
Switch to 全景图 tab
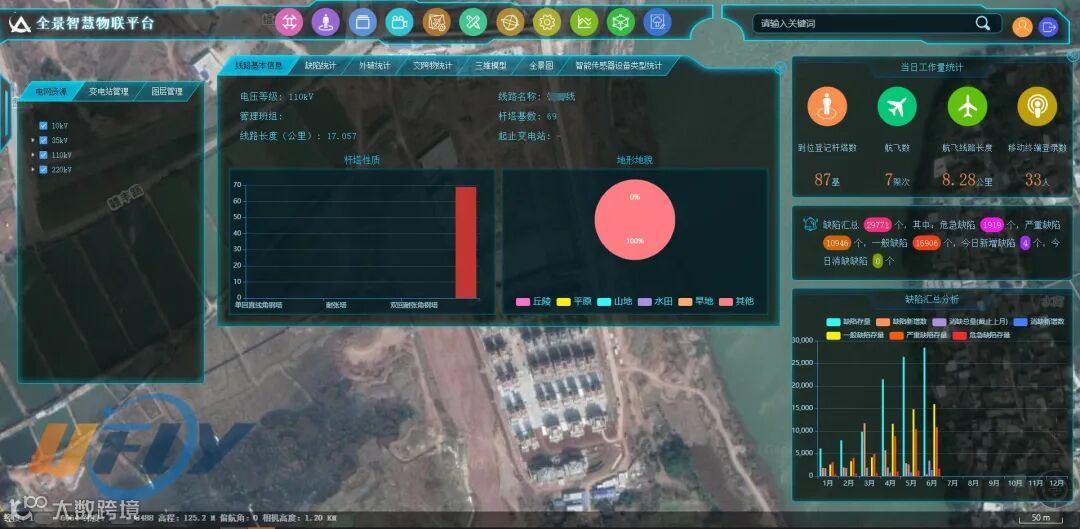(541, 66)
